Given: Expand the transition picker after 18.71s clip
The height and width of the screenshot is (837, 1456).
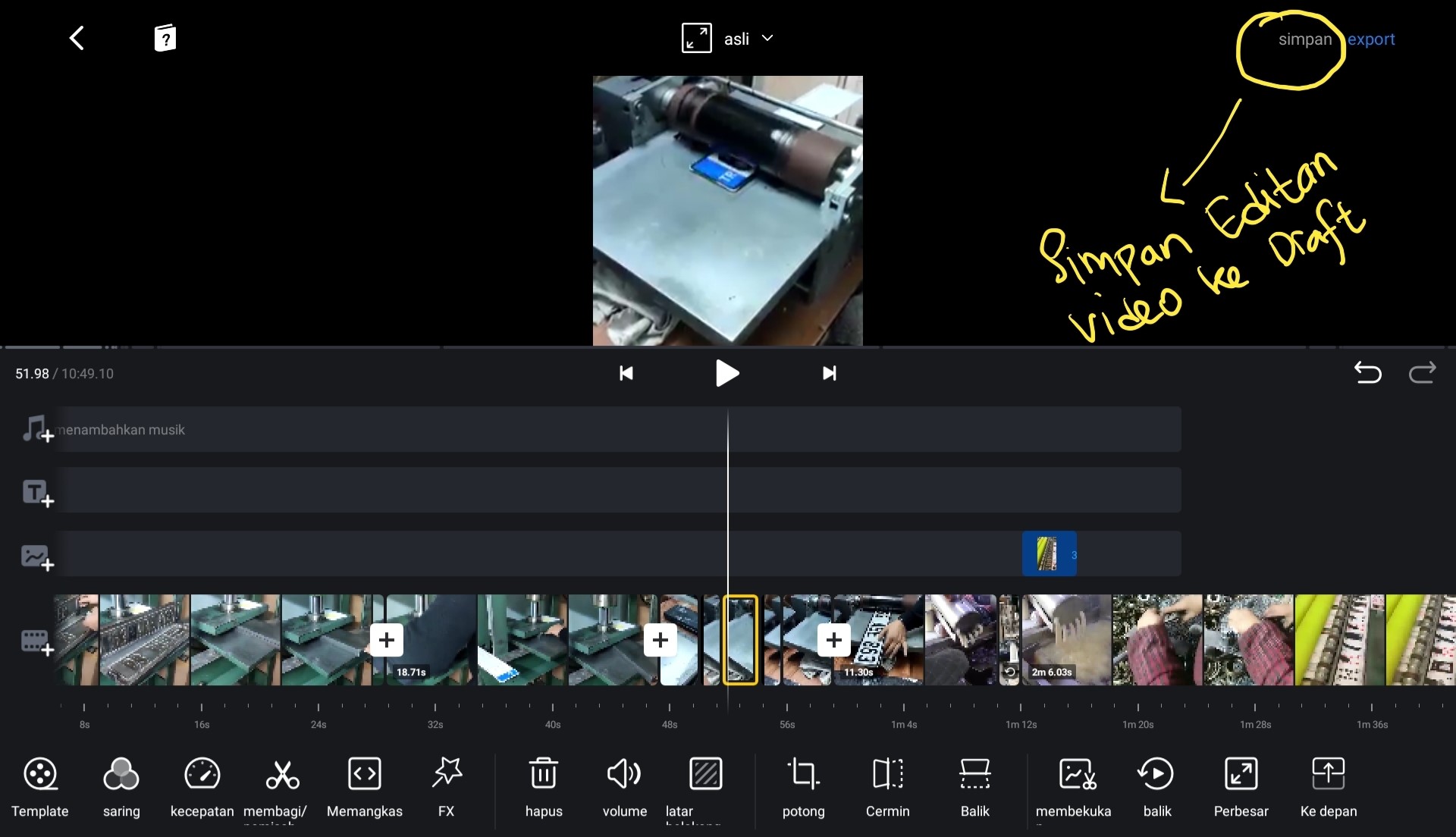Looking at the screenshot, I should (x=385, y=639).
